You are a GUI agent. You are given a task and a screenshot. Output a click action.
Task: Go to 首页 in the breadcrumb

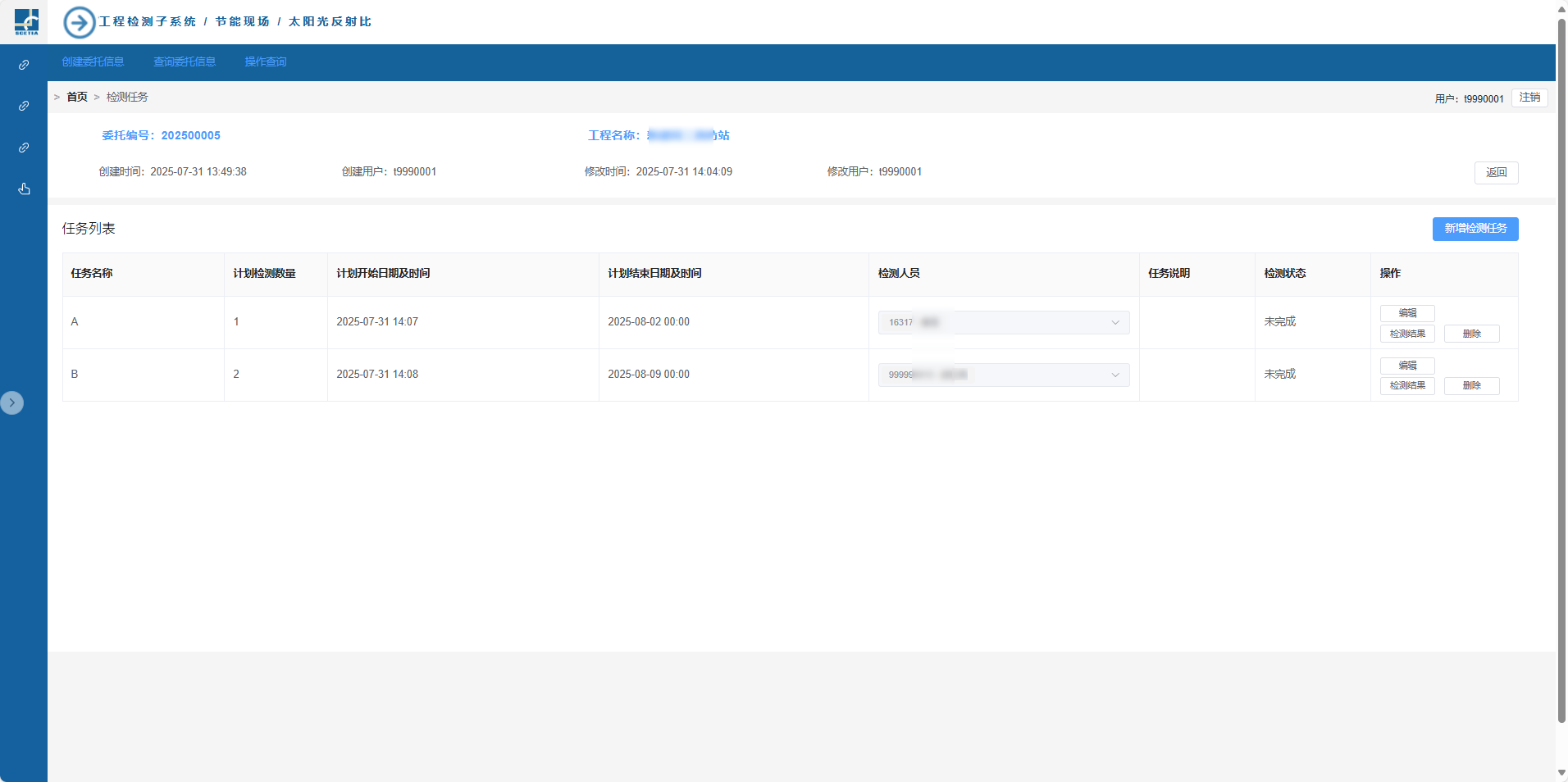click(77, 97)
